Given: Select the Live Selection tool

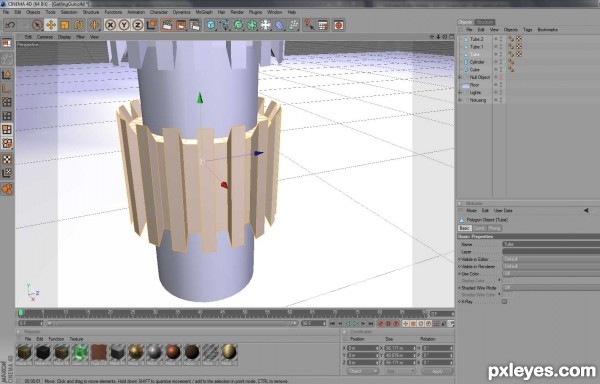Looking at the screenshot, I should point(37,25).
